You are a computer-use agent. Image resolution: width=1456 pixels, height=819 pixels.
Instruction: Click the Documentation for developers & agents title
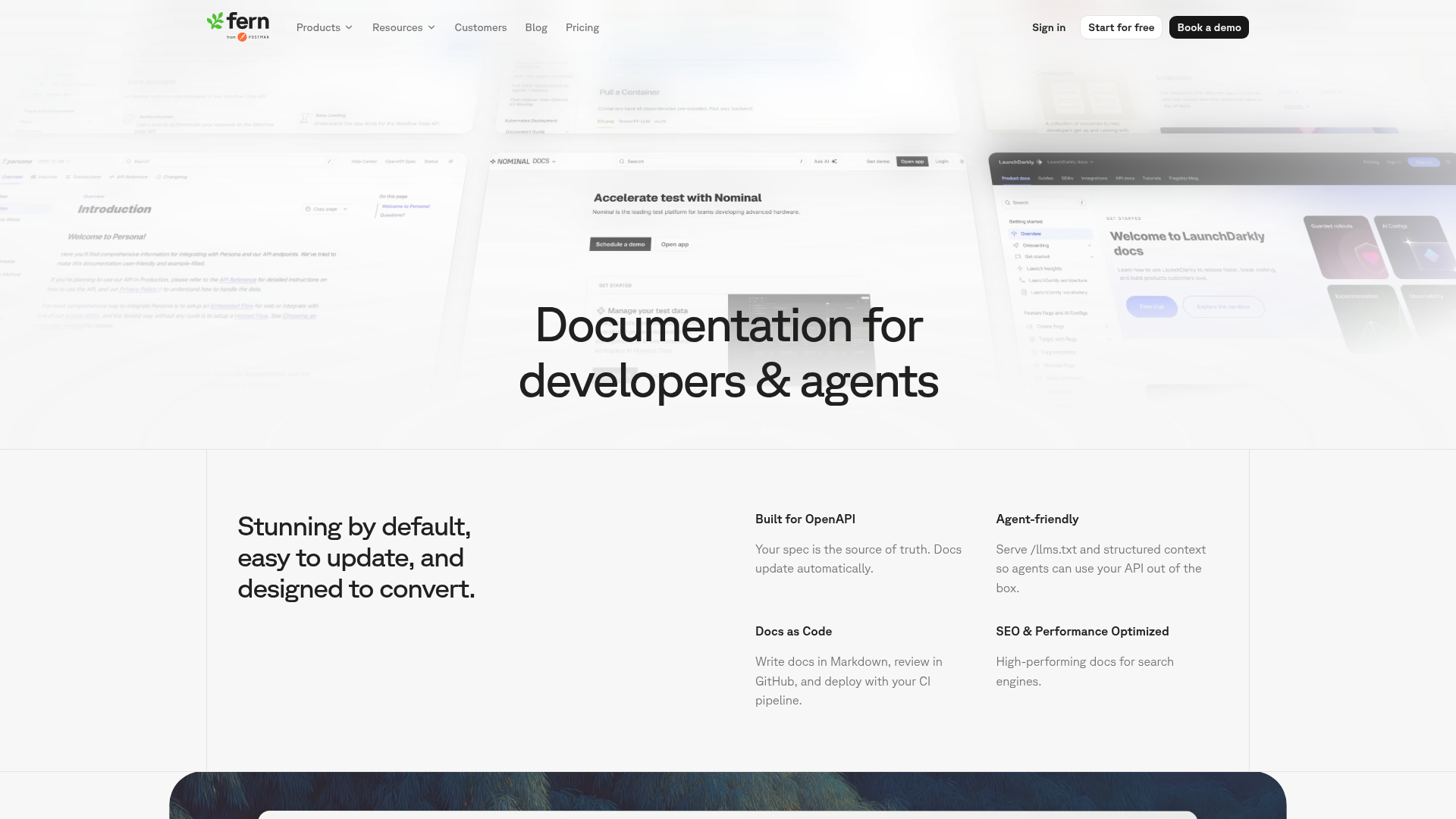(x=729, y=353)
